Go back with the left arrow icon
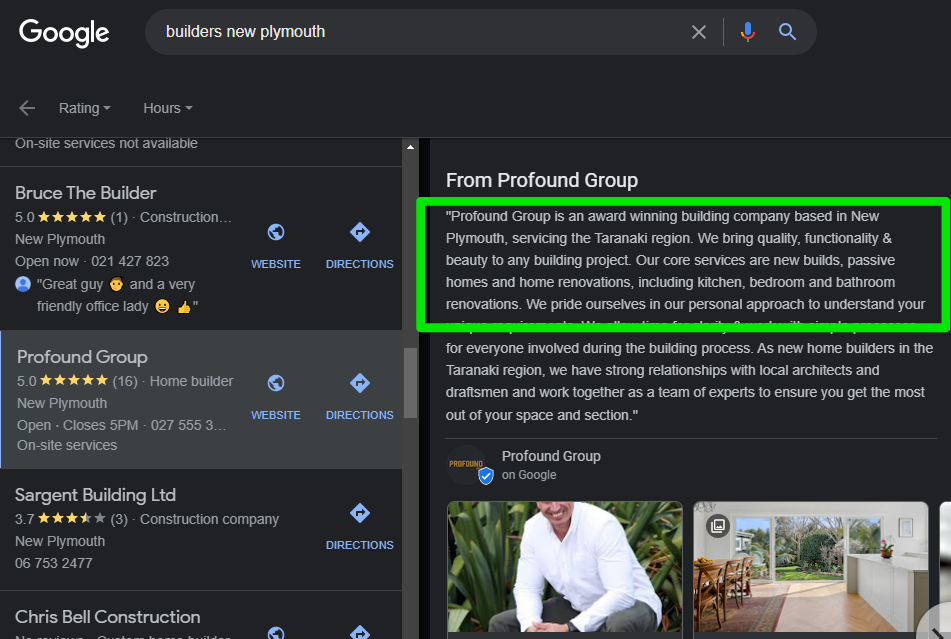 [x=27, y=109]
